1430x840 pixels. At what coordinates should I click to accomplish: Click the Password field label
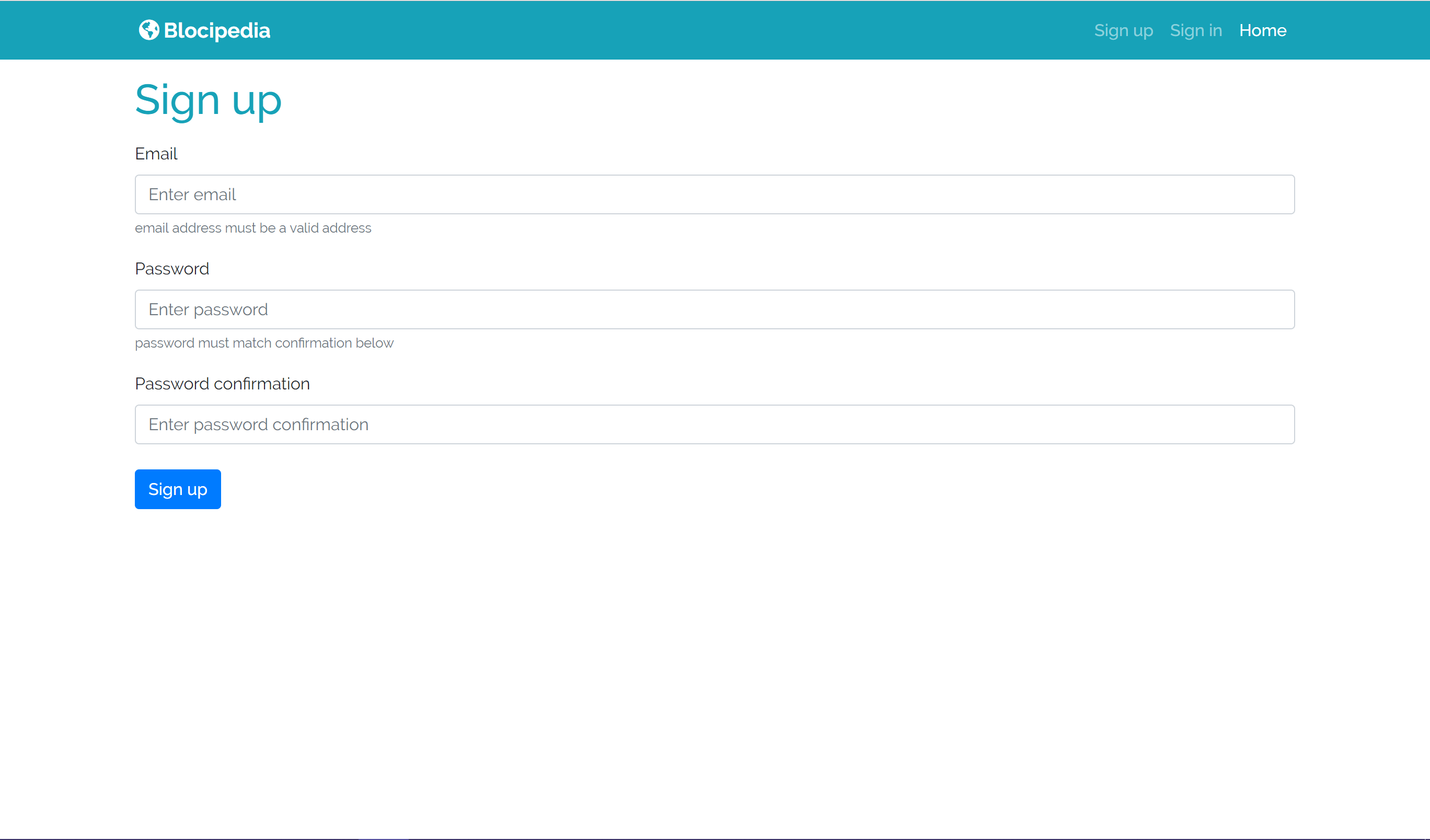pyautogui.click(x=172, y=269)
